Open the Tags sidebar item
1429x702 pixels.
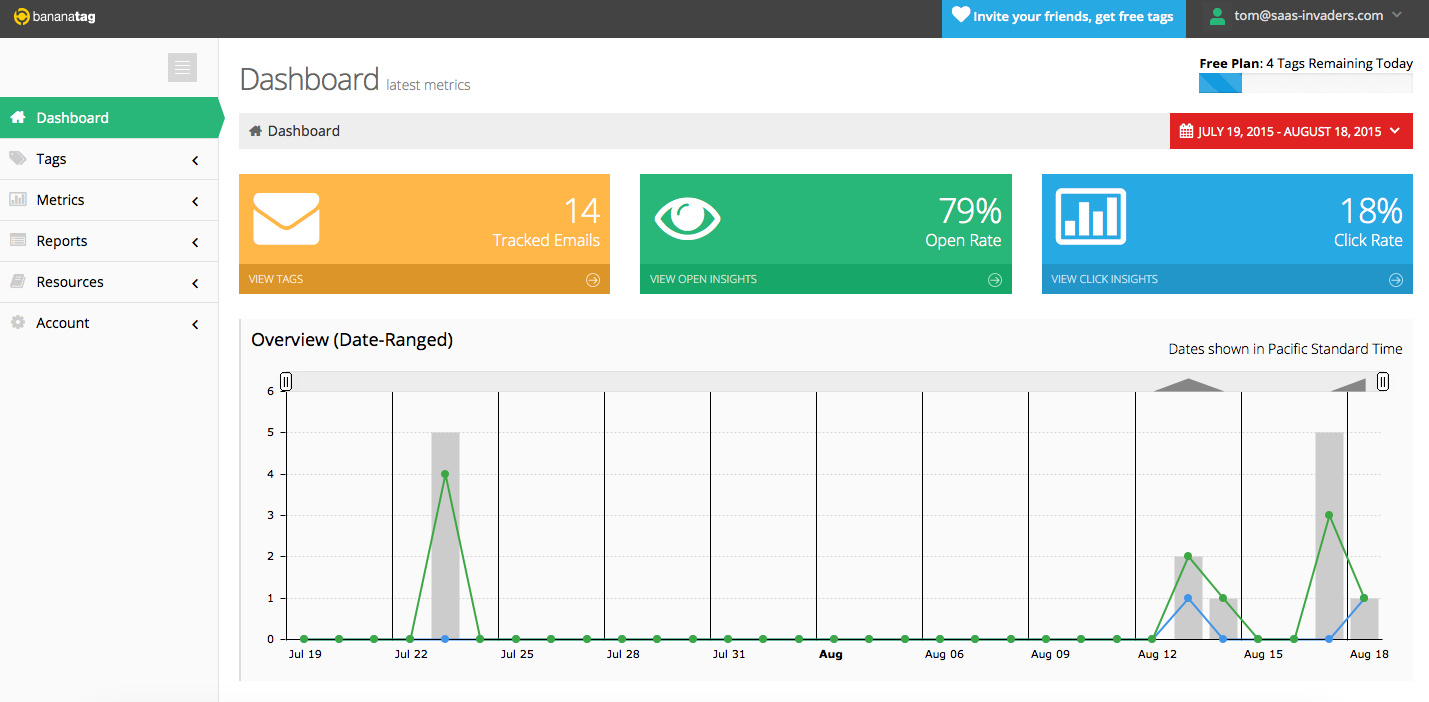(109, 159)
